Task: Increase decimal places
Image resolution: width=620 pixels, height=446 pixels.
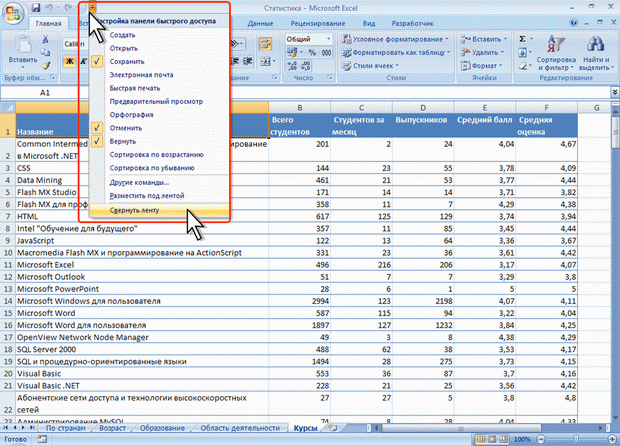Action: coord(292,66)
